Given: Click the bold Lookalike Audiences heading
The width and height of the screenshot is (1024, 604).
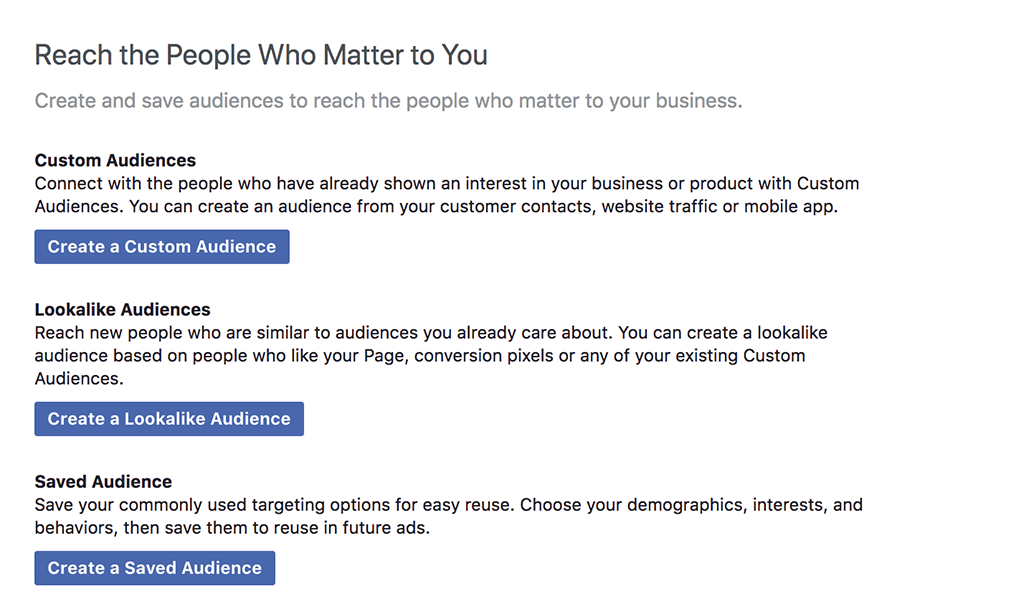Looking at the screenshot, I should (122, 310).
